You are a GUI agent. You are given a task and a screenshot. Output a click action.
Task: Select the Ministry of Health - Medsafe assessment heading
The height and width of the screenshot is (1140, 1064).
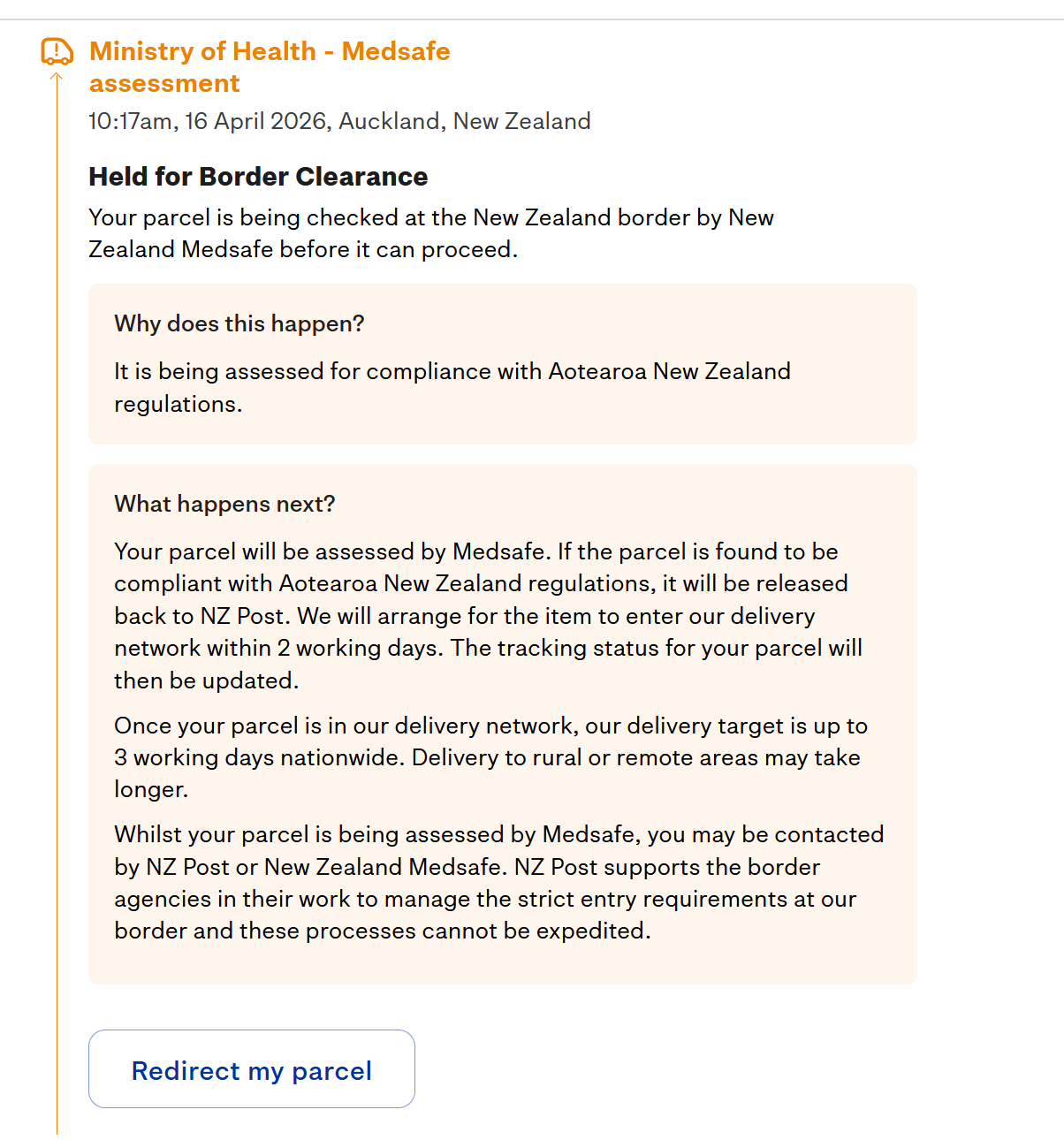click(270, 67)
